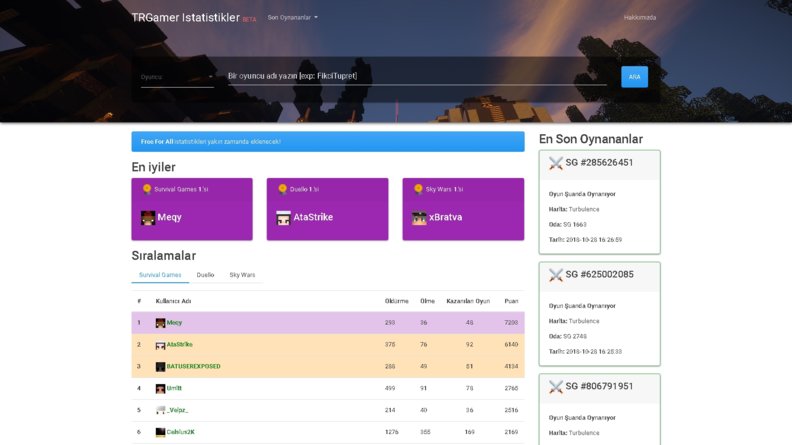
Task: Switch to the Sky Wars ranking tab
Action: [x=242, y=275]
